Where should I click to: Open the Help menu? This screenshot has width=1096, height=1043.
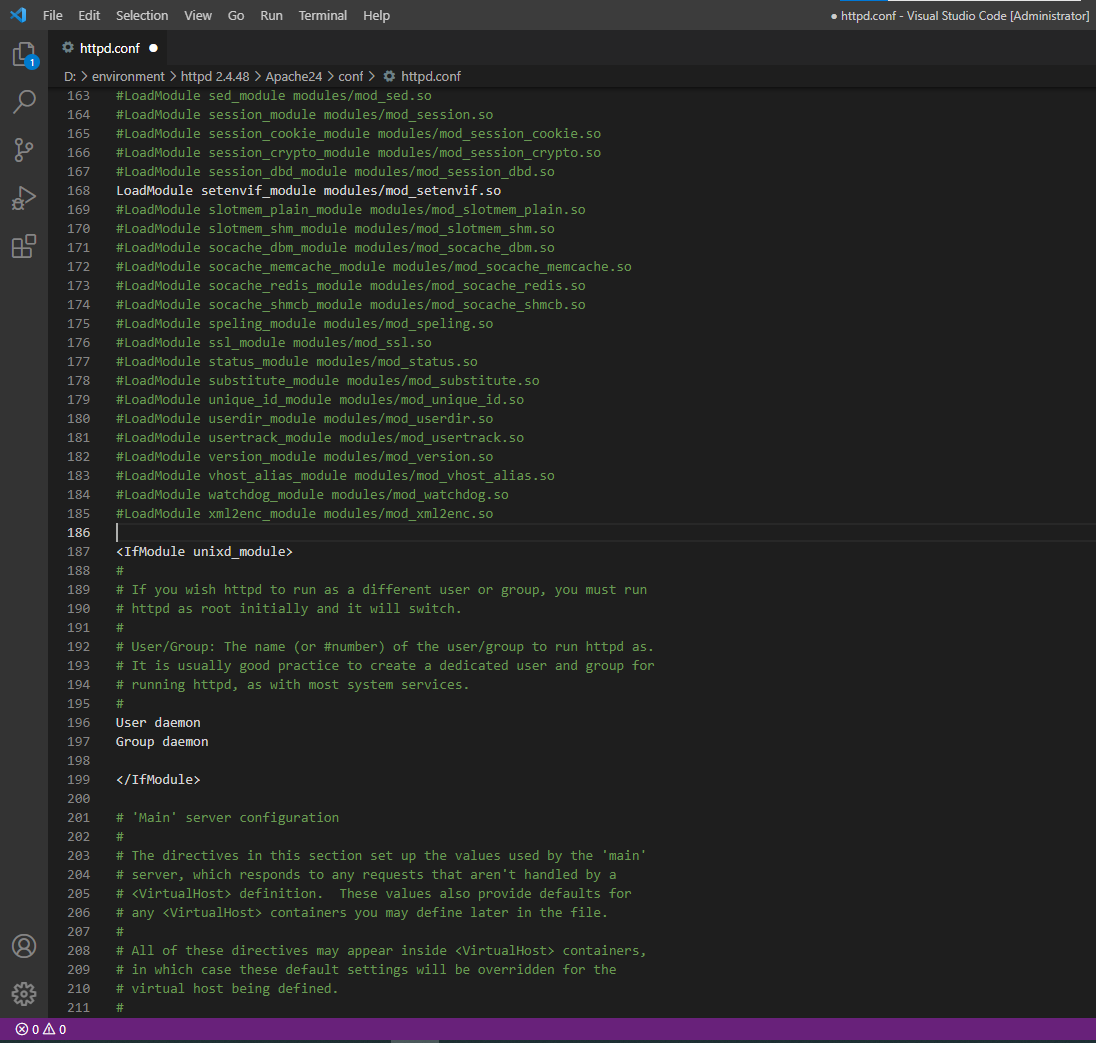pyautogui.click(x=376, y=15)
